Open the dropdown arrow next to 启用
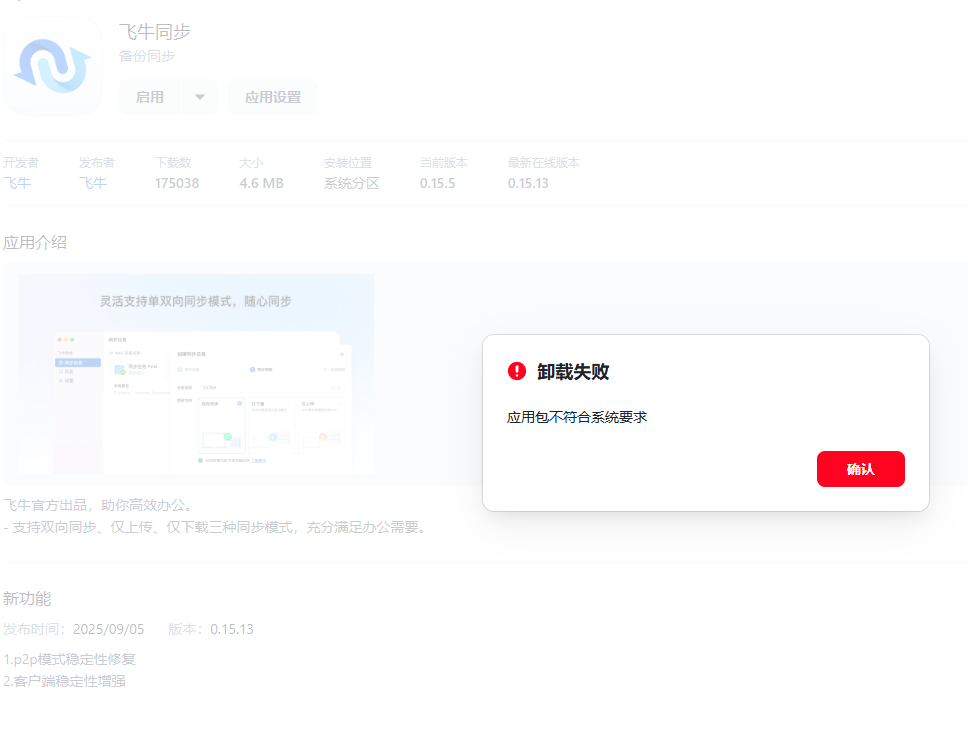 199,97
